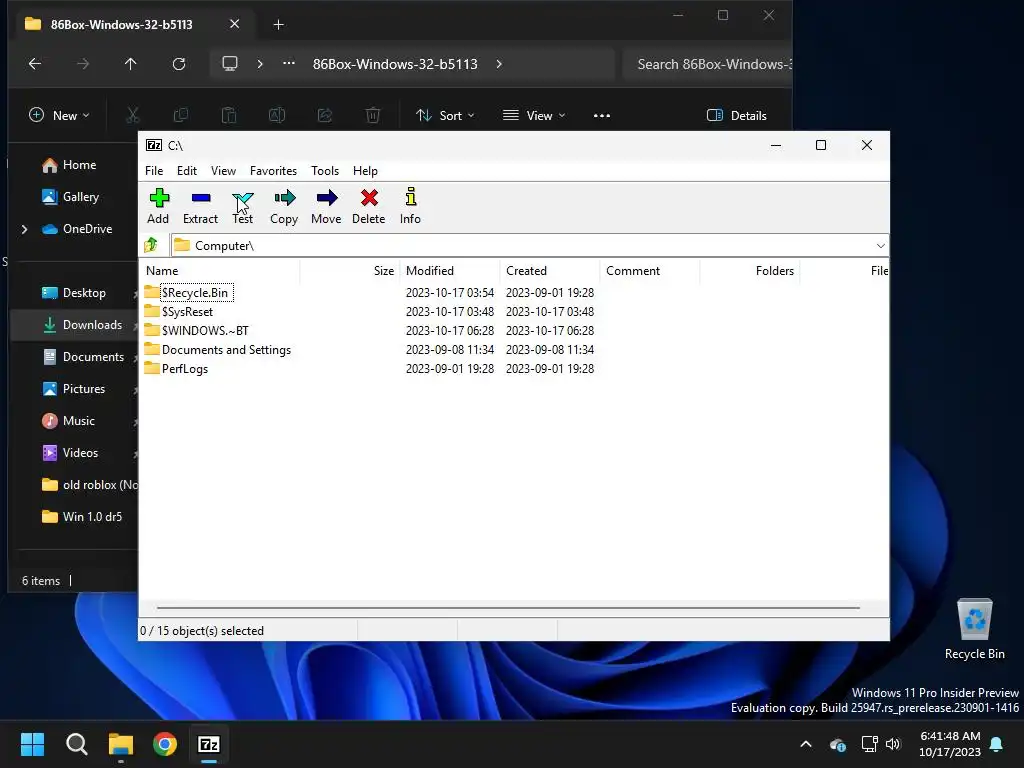
Task: Open the Tools menu
Action: pos(325,170)
